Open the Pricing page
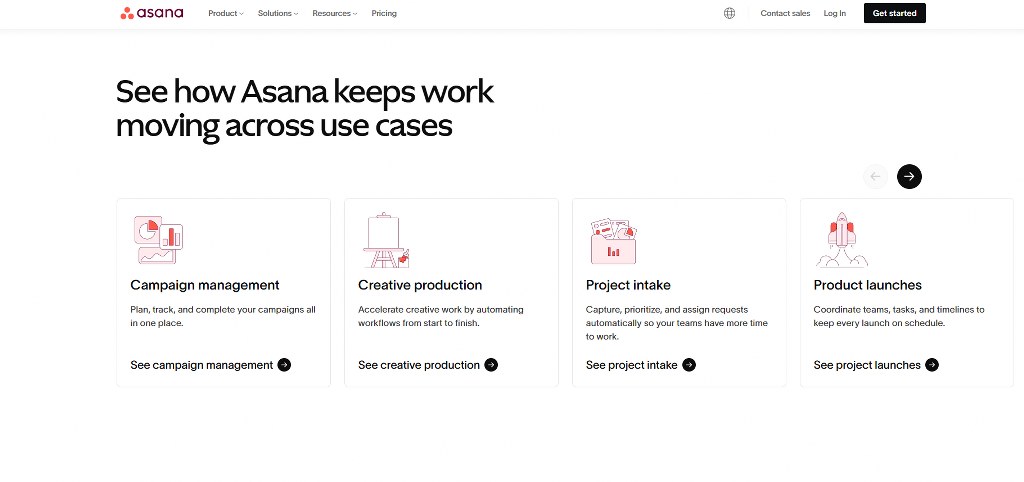The height and width of the screenshot is (482, 1024). coord(384,13)
